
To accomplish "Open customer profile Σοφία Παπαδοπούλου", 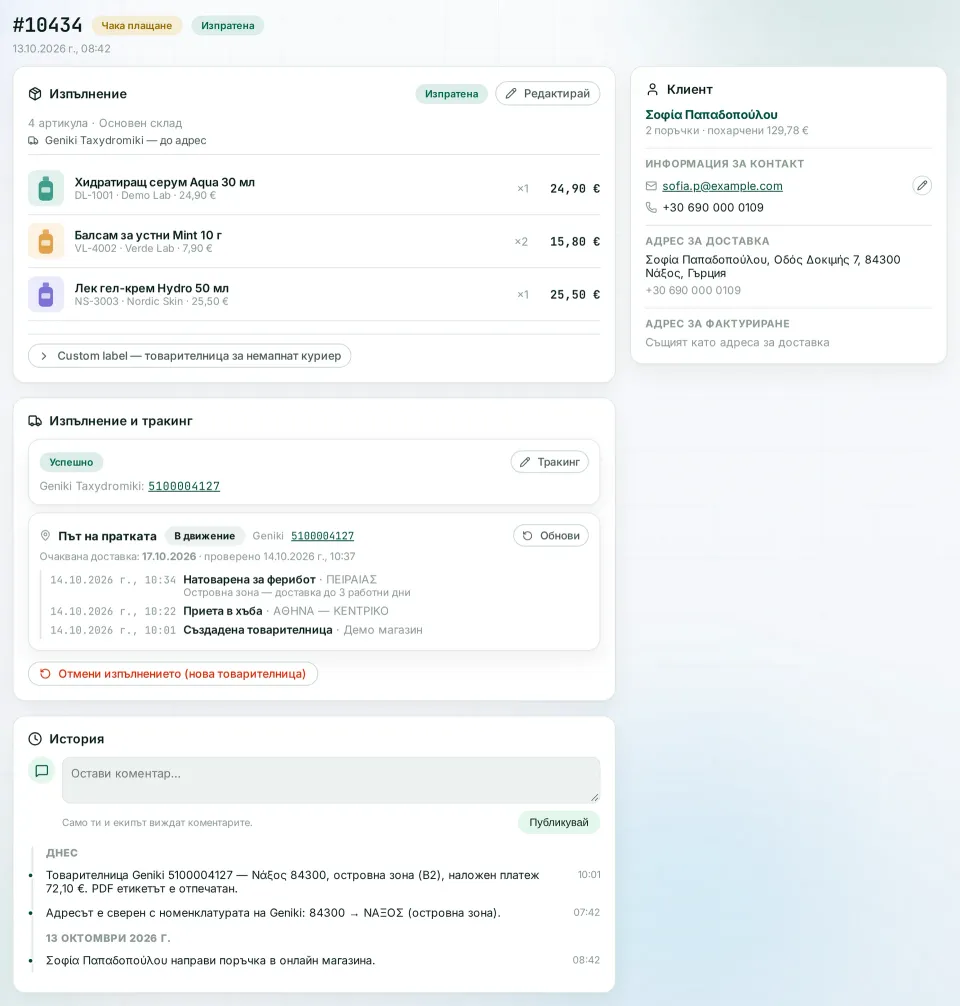I will [712, 114].
